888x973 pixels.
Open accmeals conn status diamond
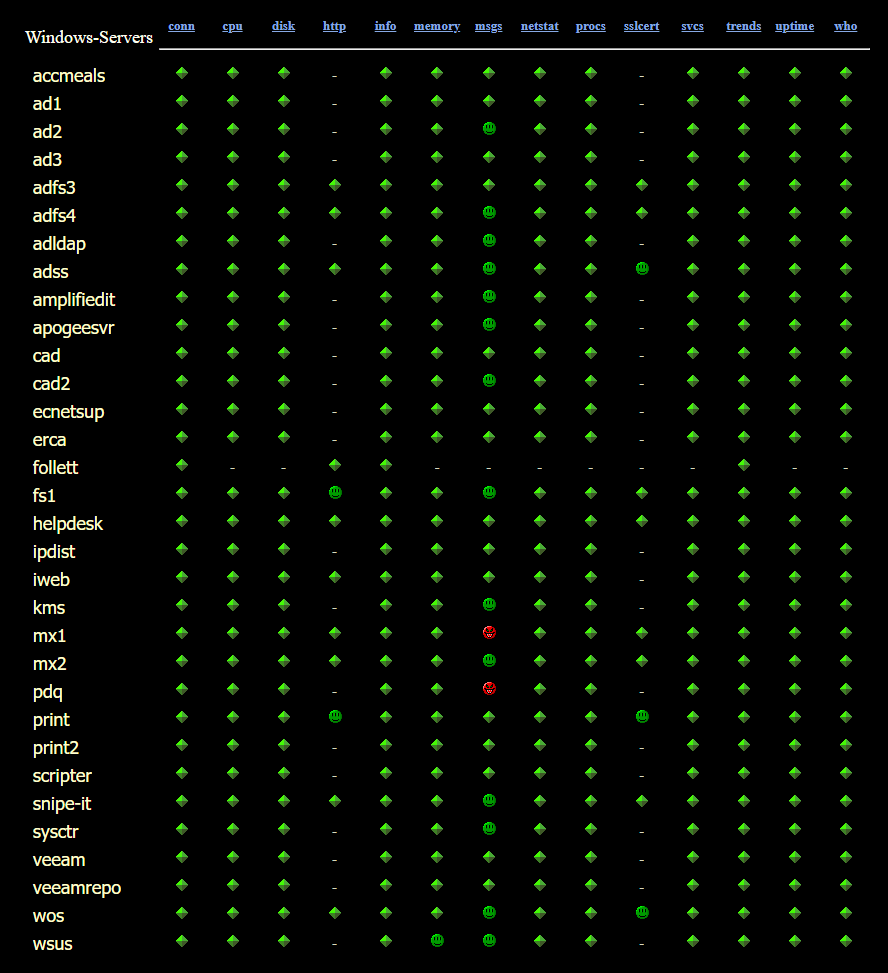tap(182, 73)
